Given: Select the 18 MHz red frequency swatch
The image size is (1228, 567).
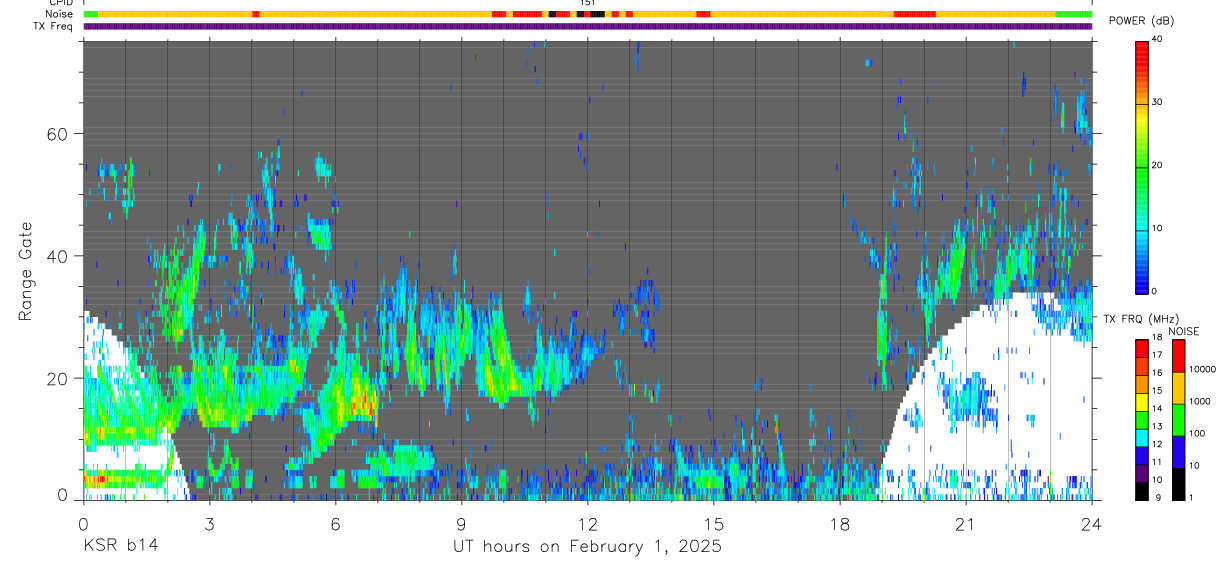Looking at the screenshot, I should (1141, 345).
